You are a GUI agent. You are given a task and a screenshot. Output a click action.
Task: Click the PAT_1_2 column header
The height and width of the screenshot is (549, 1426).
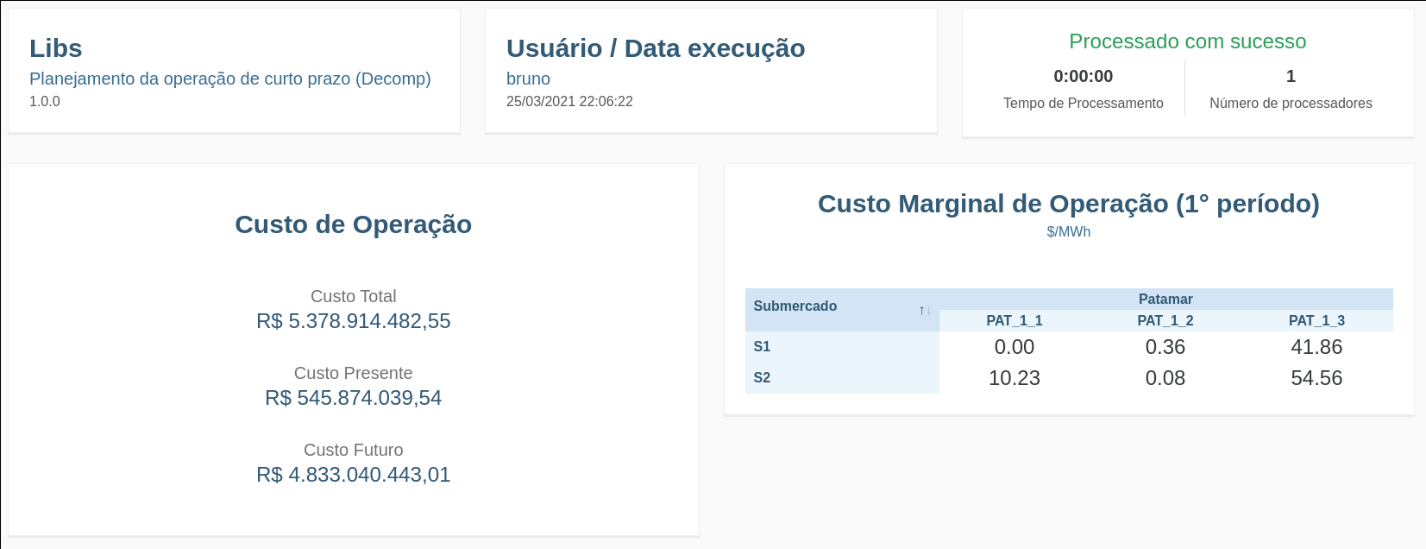click(1165, 321)
